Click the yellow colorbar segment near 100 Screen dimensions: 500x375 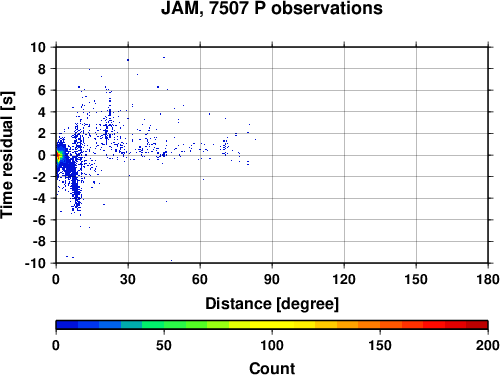click(272, 325)
